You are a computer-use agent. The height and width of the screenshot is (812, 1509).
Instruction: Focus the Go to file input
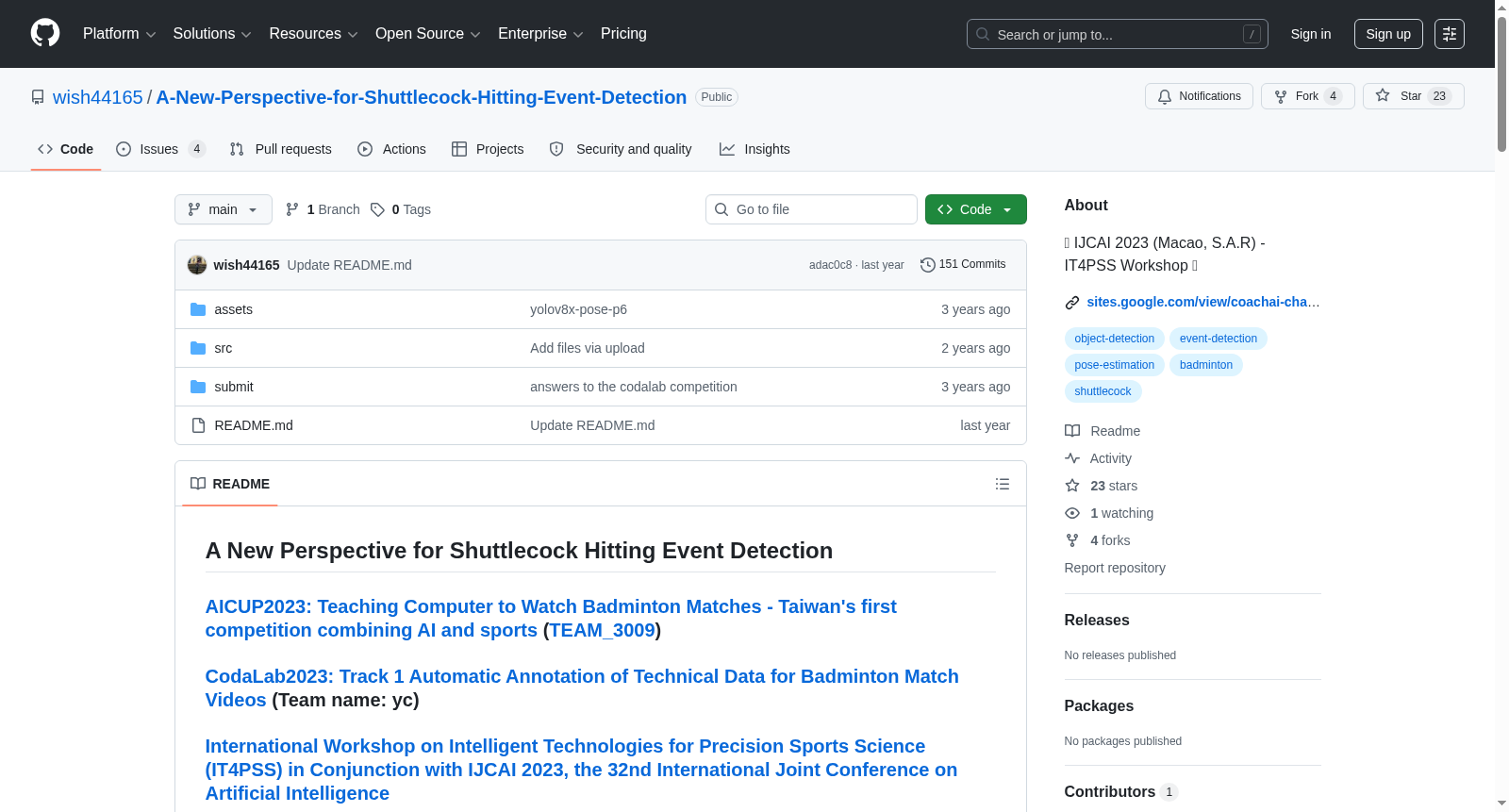point(811,209)
